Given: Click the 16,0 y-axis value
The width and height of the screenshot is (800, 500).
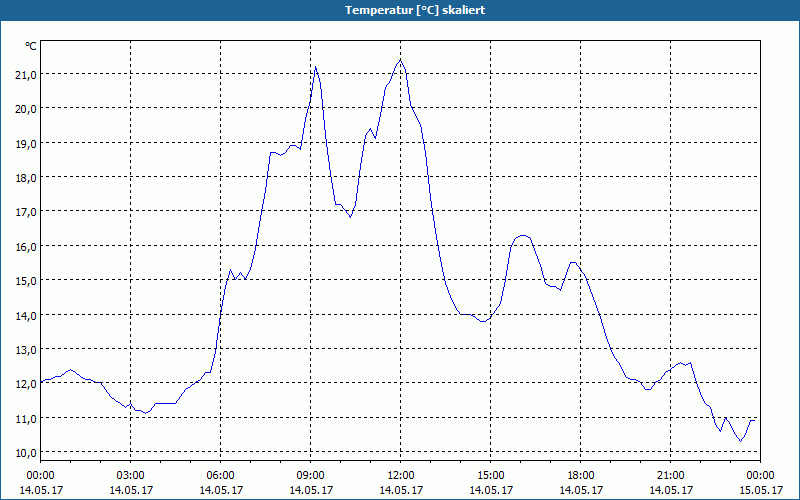Looking at the screenshot, I should (27, 247).
